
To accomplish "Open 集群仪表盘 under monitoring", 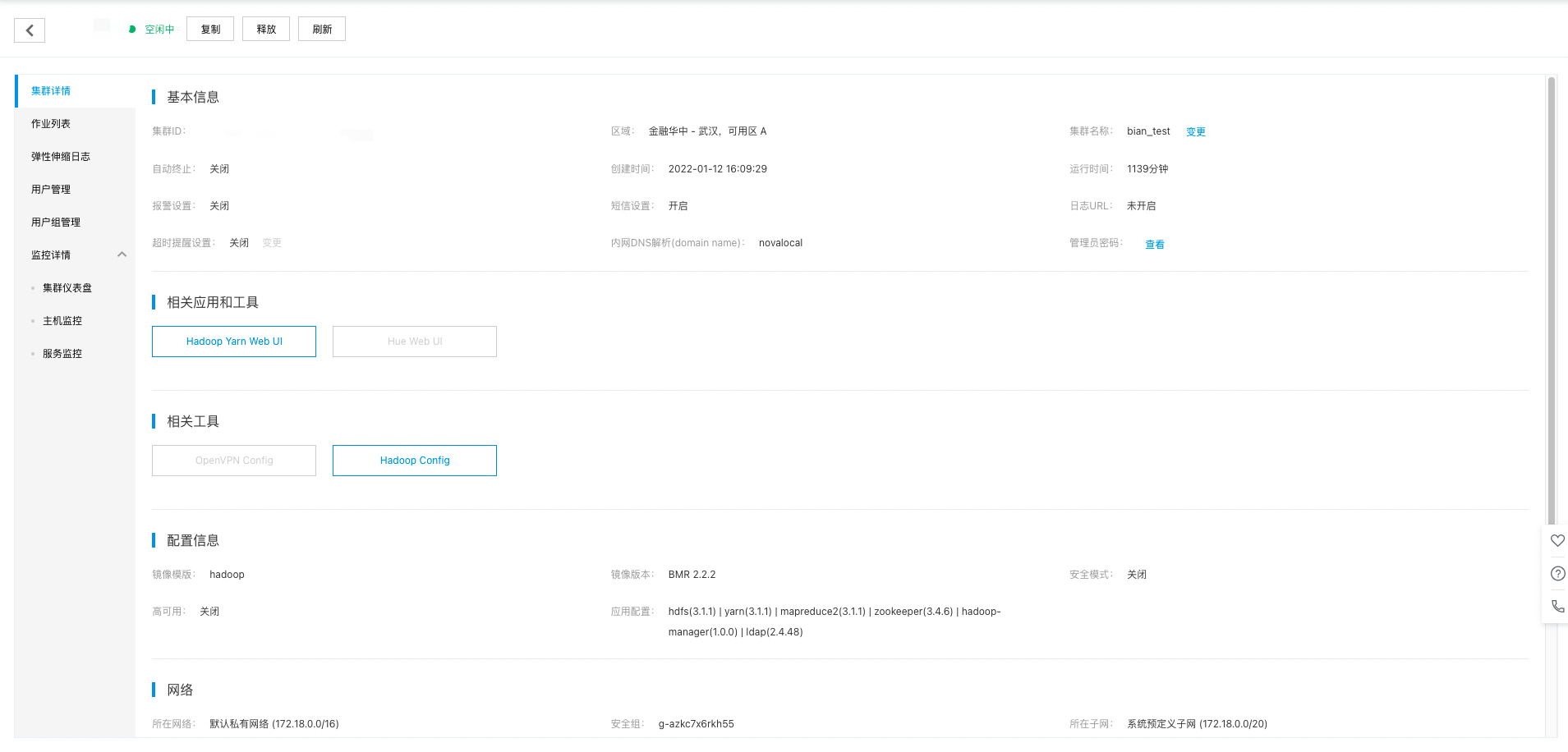I will (67, 288).
